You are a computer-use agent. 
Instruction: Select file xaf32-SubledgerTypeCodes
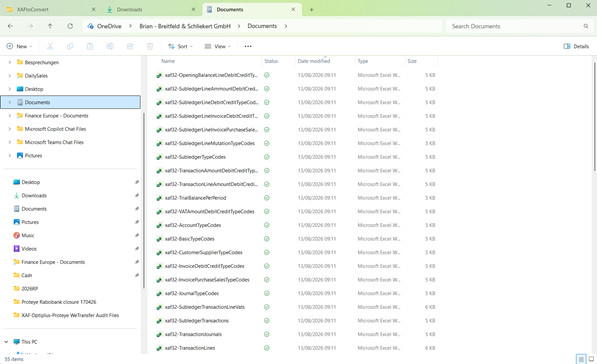click(195, 157)
